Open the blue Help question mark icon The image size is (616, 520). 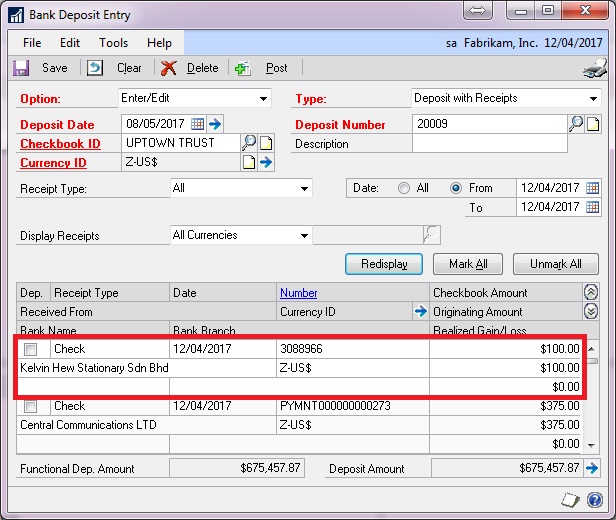click(595, 500)
